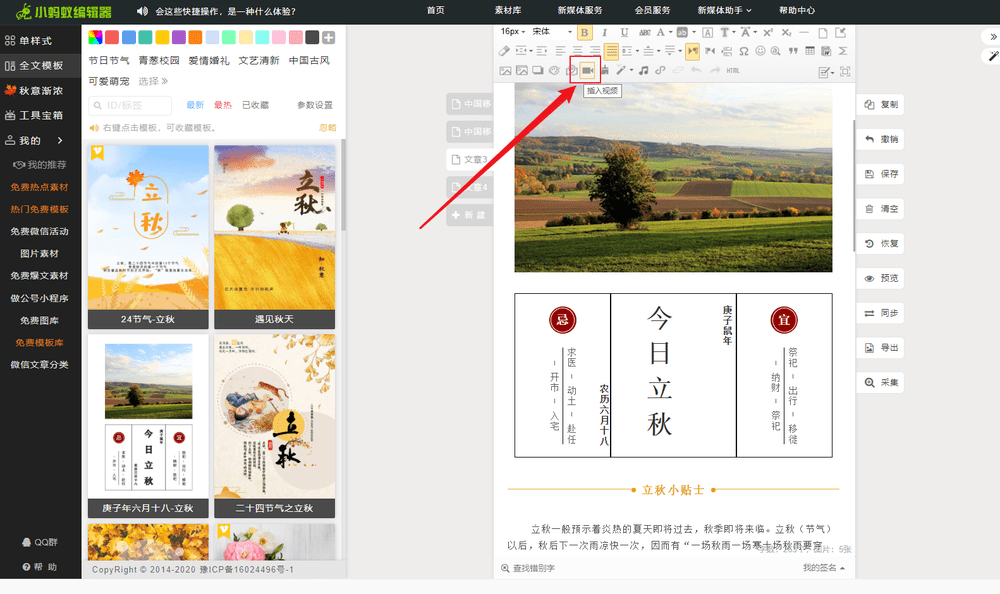The height and width of the screenshot is (594, 1000).
Task: Open the emoji smiley picker
Action: click(x=760, y=51)
